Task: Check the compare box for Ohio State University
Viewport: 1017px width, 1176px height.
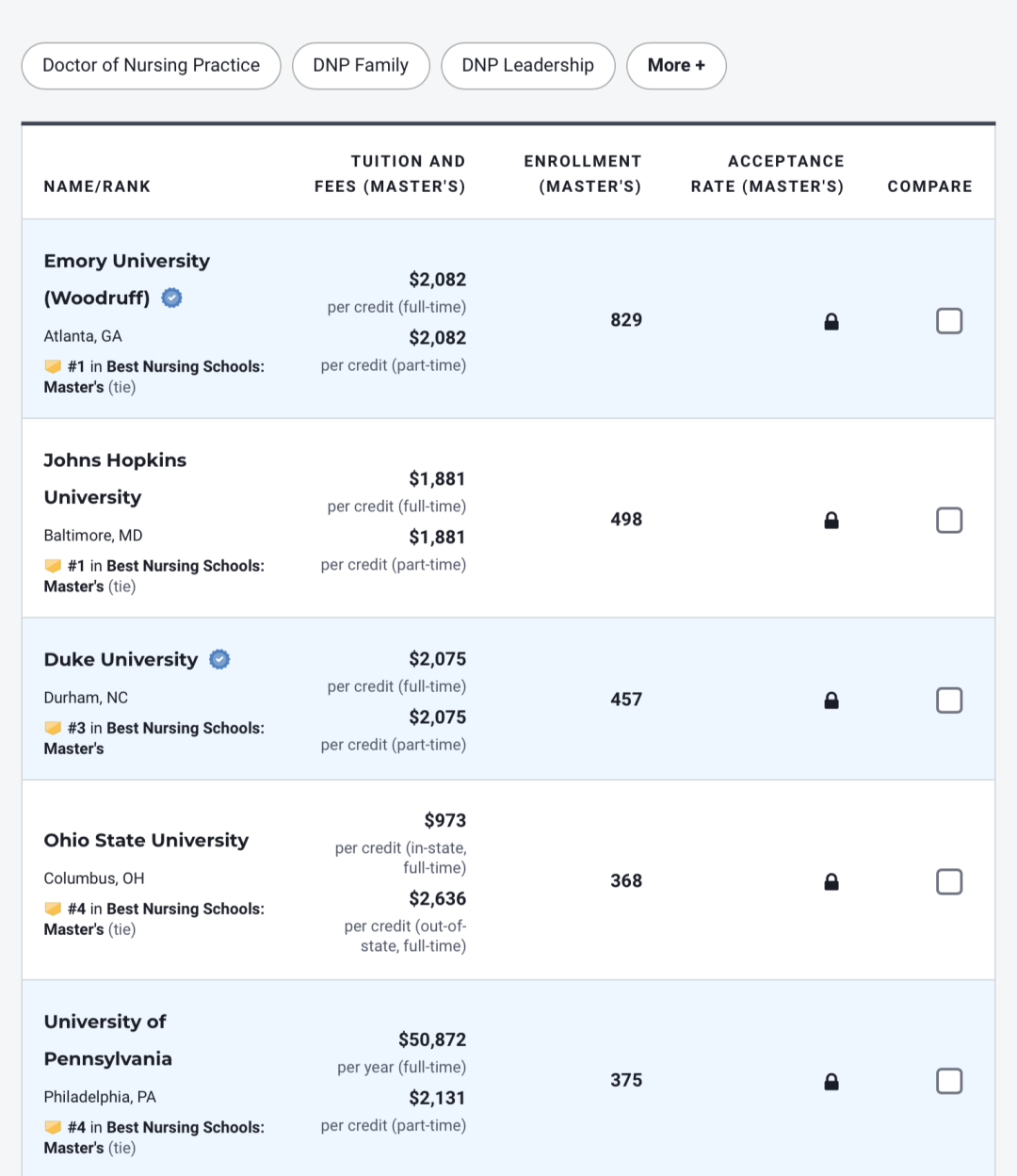Action: tap(948, 881)
